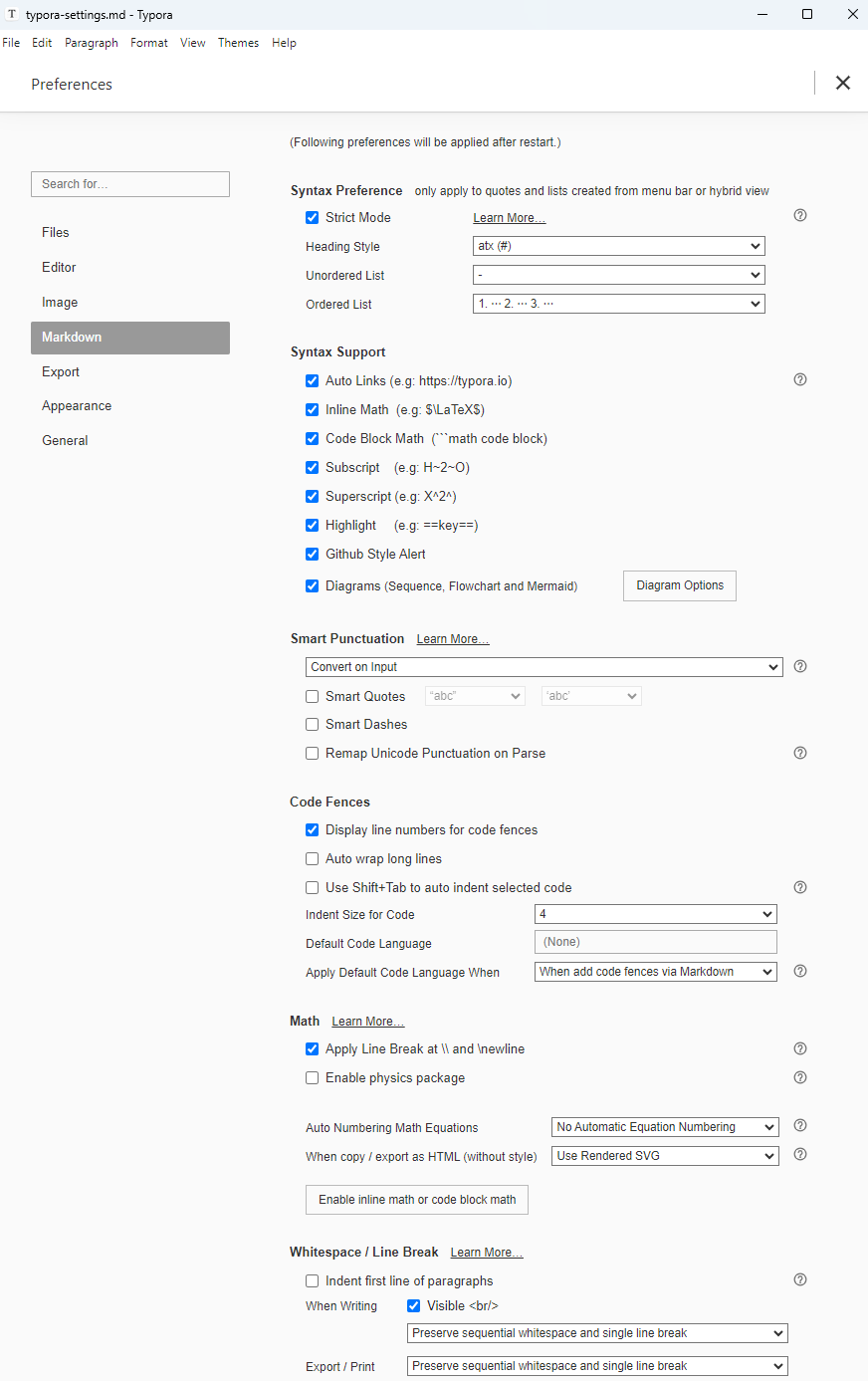Open the Edit menu

point(42,43)
